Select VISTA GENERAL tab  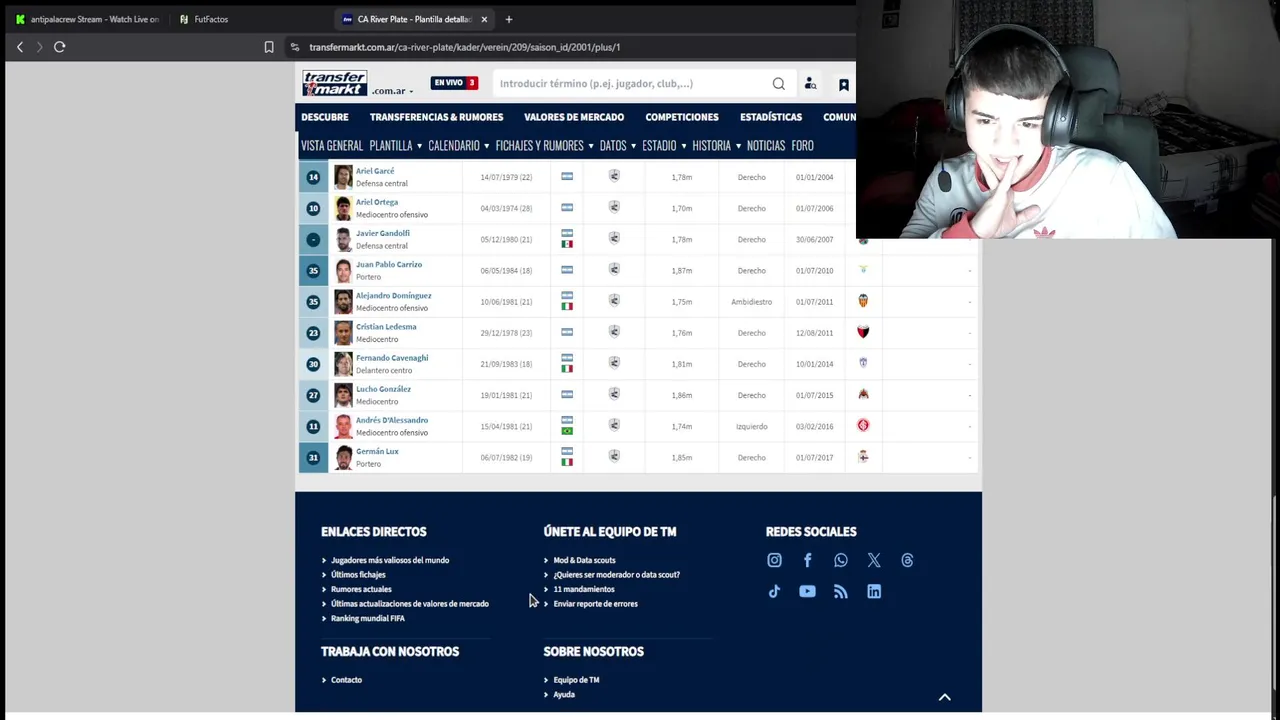click(x=332, y=146)
